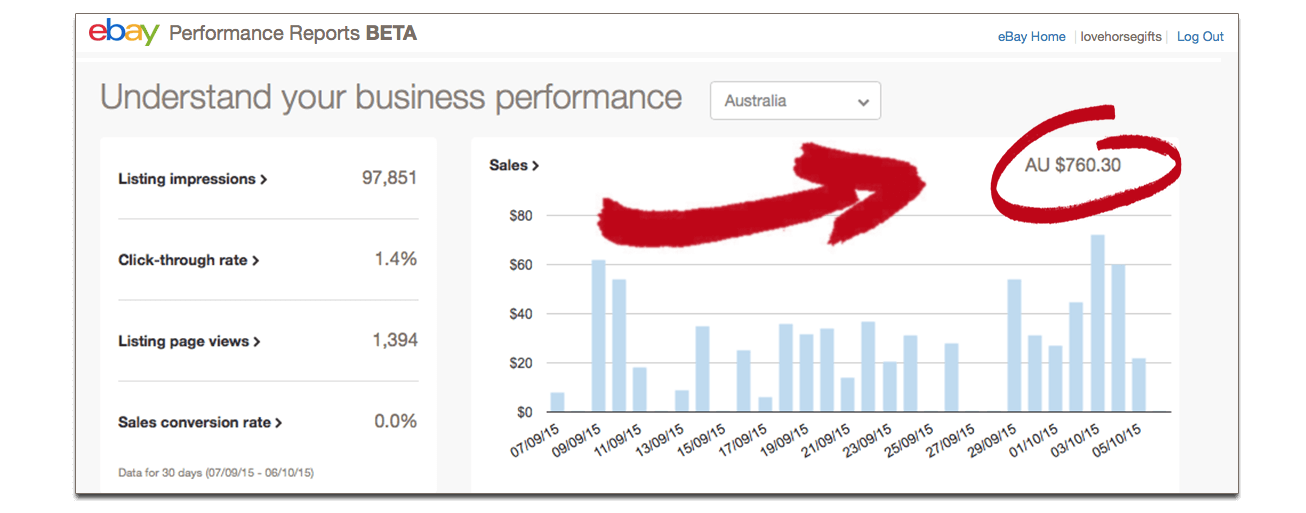The height and width of the screenshot is (513, 1306).
Task: Click the last bar after 05/10/15
Action: [x=1138, y=385]
